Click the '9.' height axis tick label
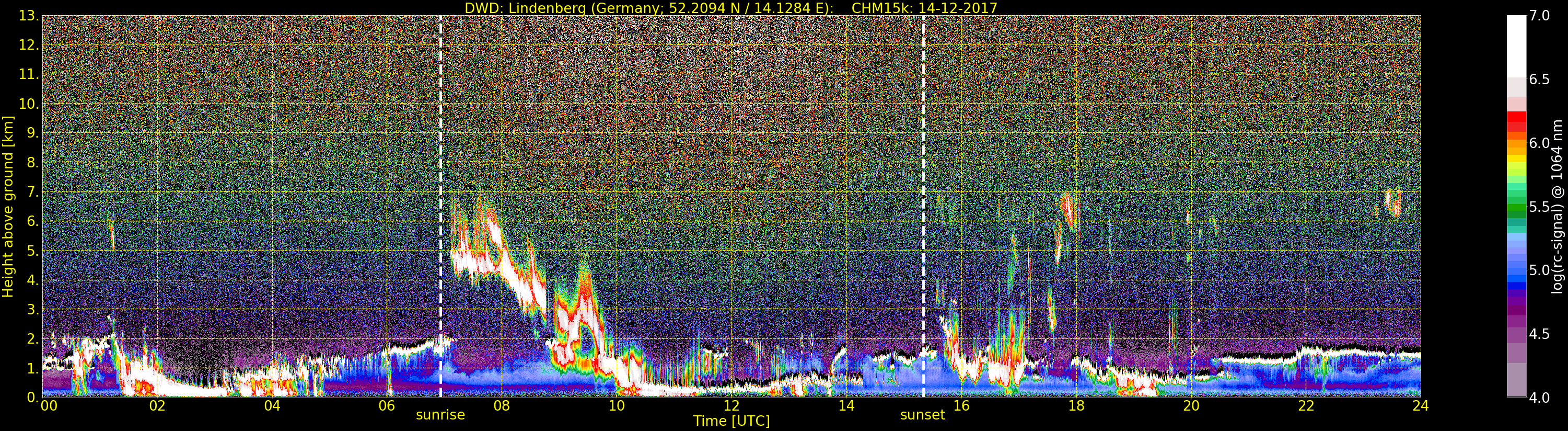 [33, 133]
